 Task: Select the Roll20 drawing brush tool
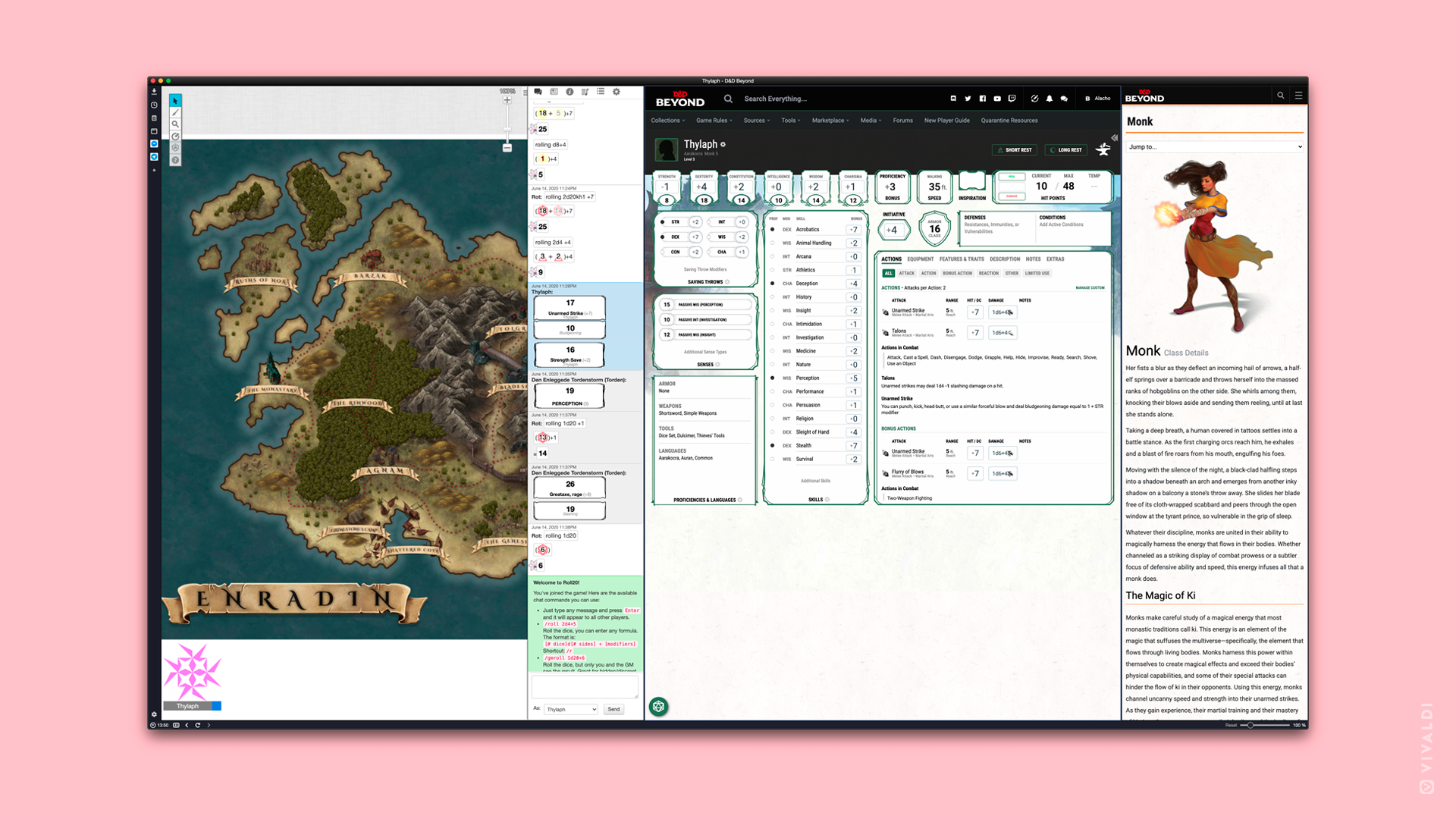pos(175,112)
